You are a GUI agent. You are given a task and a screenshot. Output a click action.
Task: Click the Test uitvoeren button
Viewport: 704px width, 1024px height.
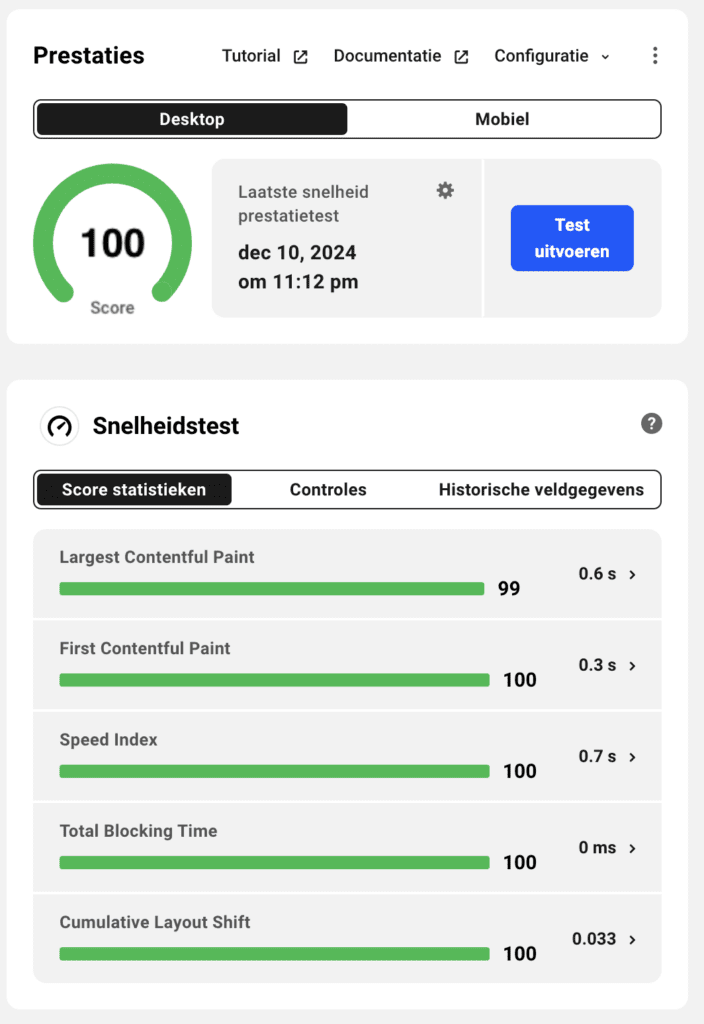tap(572, 238)
